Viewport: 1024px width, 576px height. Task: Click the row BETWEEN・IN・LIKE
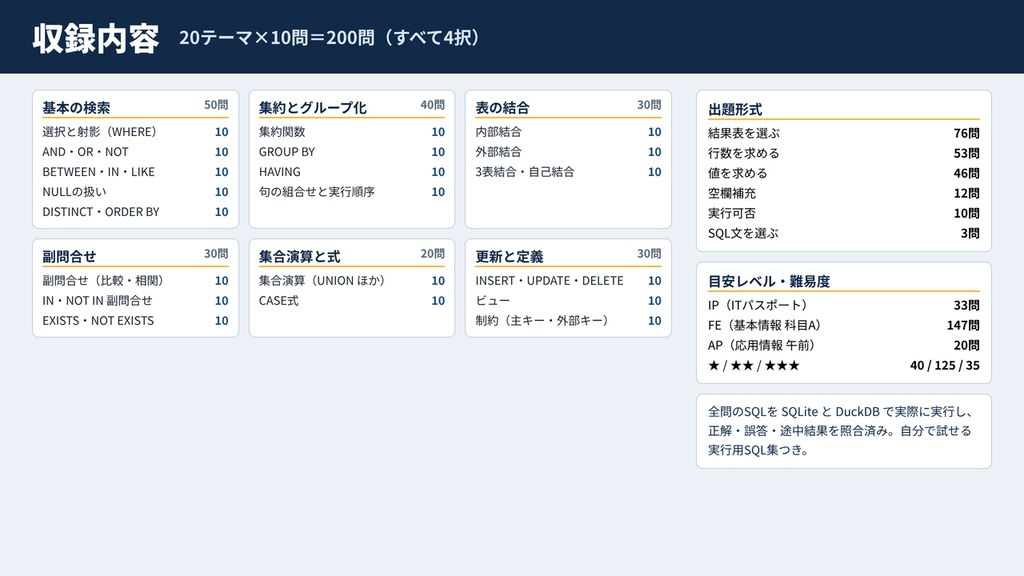[135, 172]
